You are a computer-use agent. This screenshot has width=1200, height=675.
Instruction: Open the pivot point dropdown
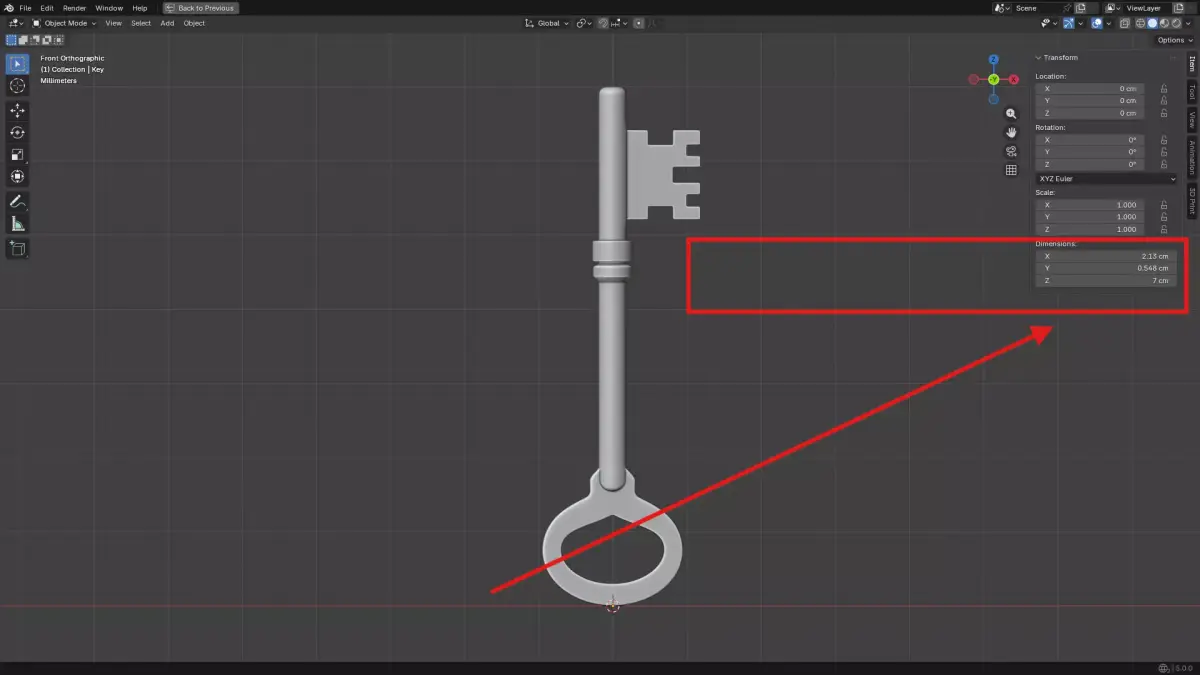tap(584, 23)
